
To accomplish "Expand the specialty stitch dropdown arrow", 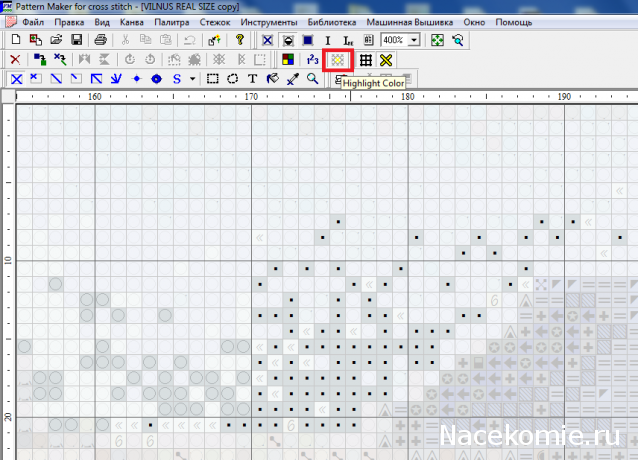I will 192,78.
